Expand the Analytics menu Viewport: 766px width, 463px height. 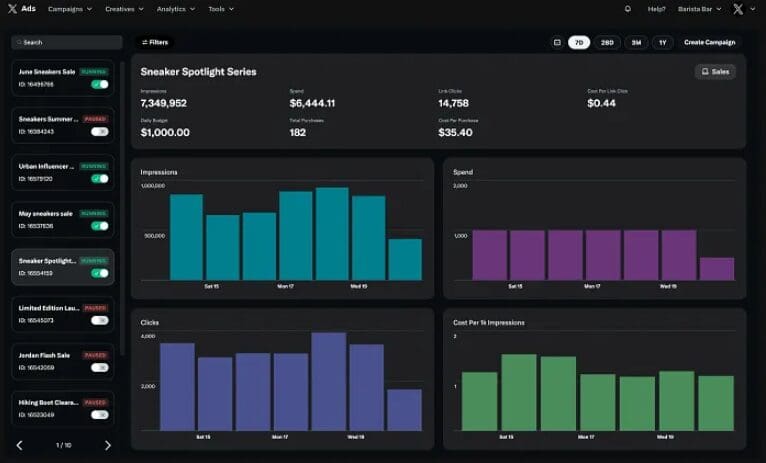pyautogui.click(x=175, y=9)
